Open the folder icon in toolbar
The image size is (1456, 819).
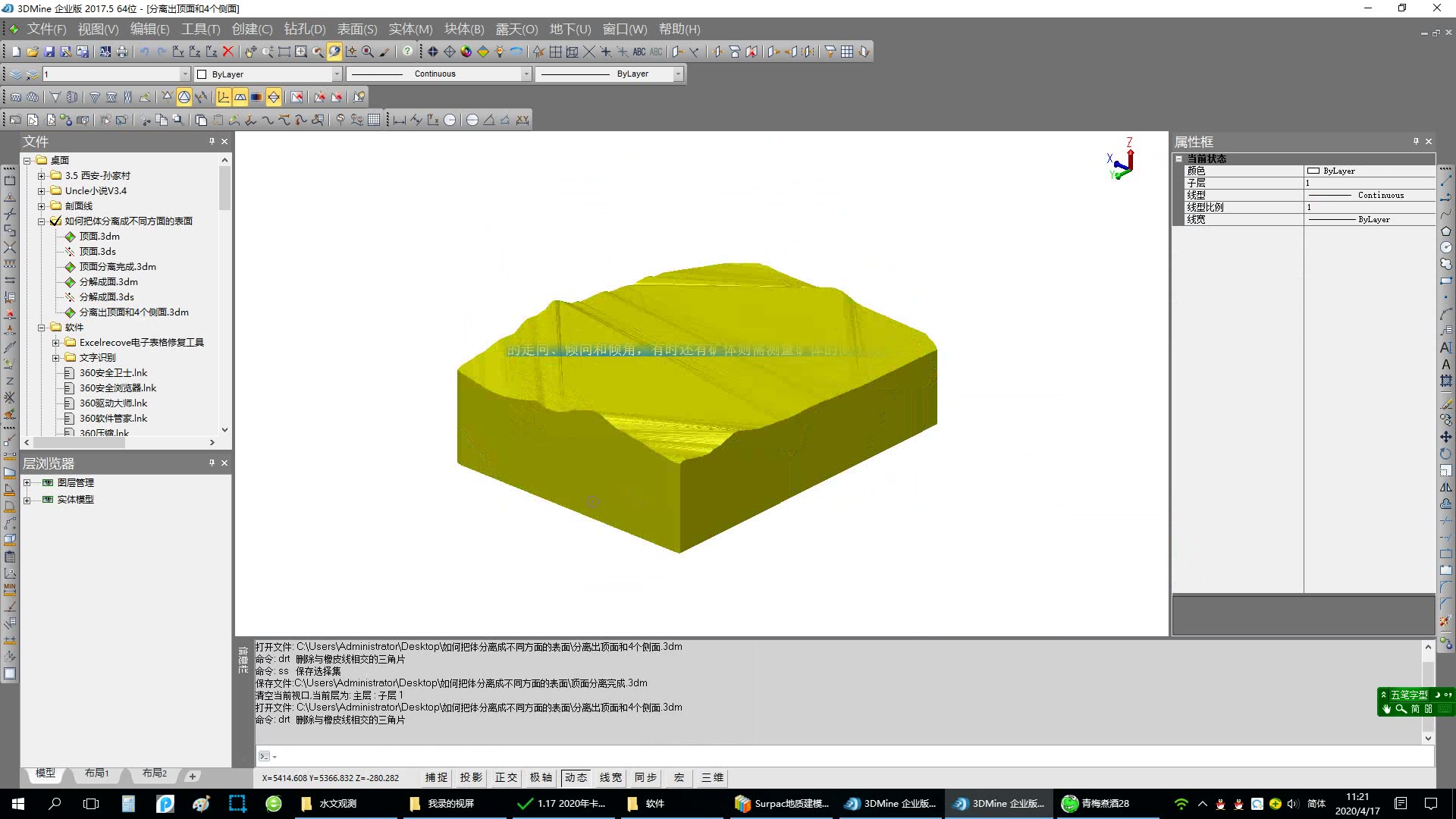tap(33, 52)
